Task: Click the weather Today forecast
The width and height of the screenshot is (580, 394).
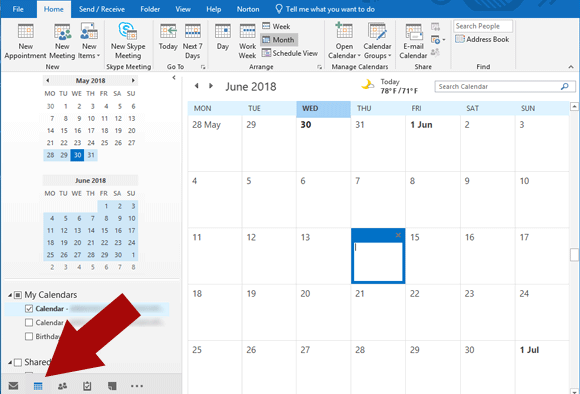Action: pyautogui.click(x=390, y=86)
